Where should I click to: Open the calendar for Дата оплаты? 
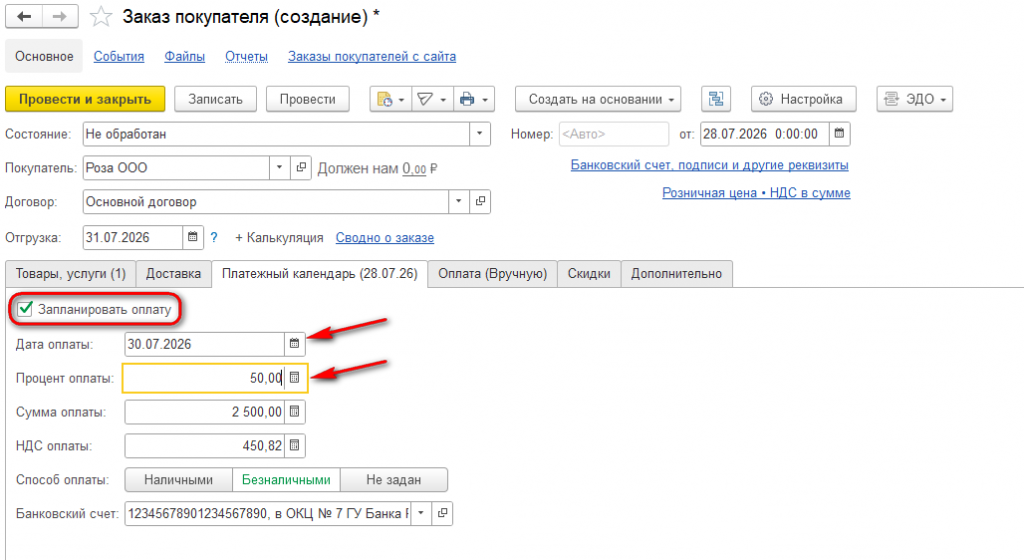click(x=295, y=344)
